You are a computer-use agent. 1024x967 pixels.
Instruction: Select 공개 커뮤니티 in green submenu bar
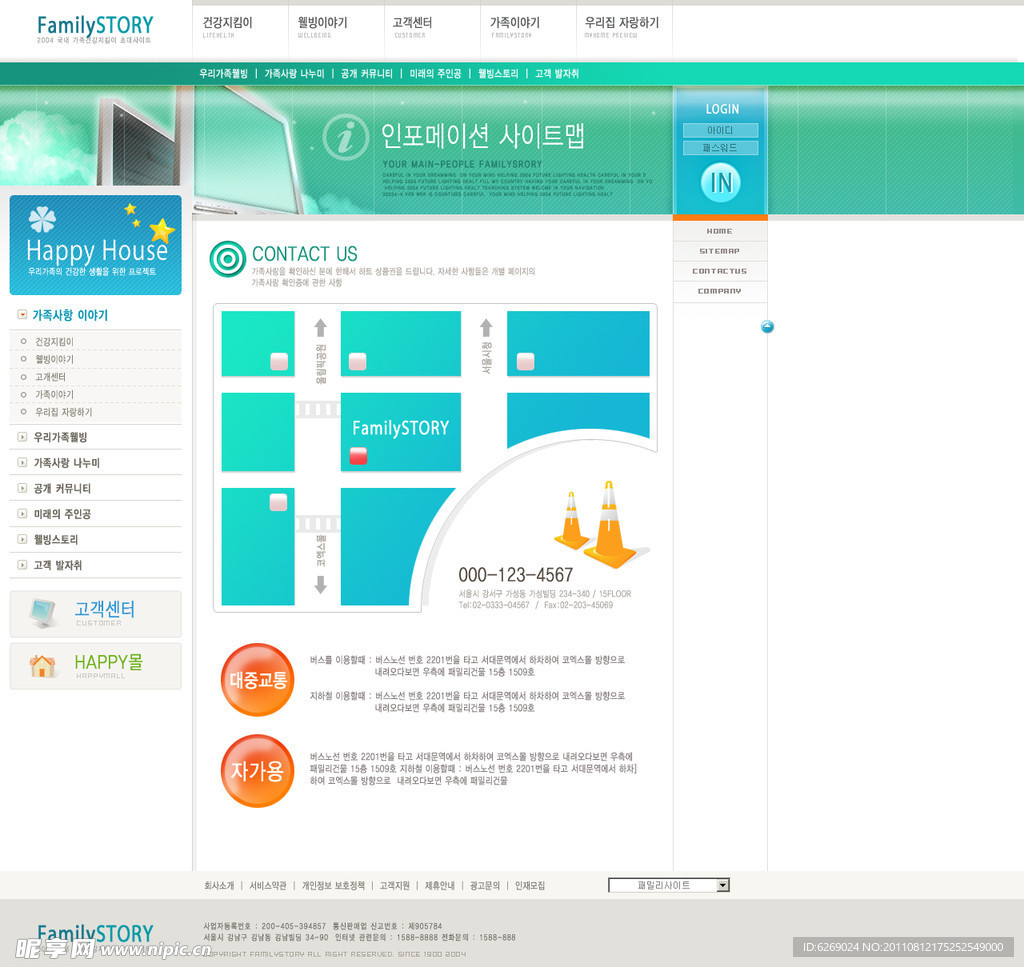(366, 74)
